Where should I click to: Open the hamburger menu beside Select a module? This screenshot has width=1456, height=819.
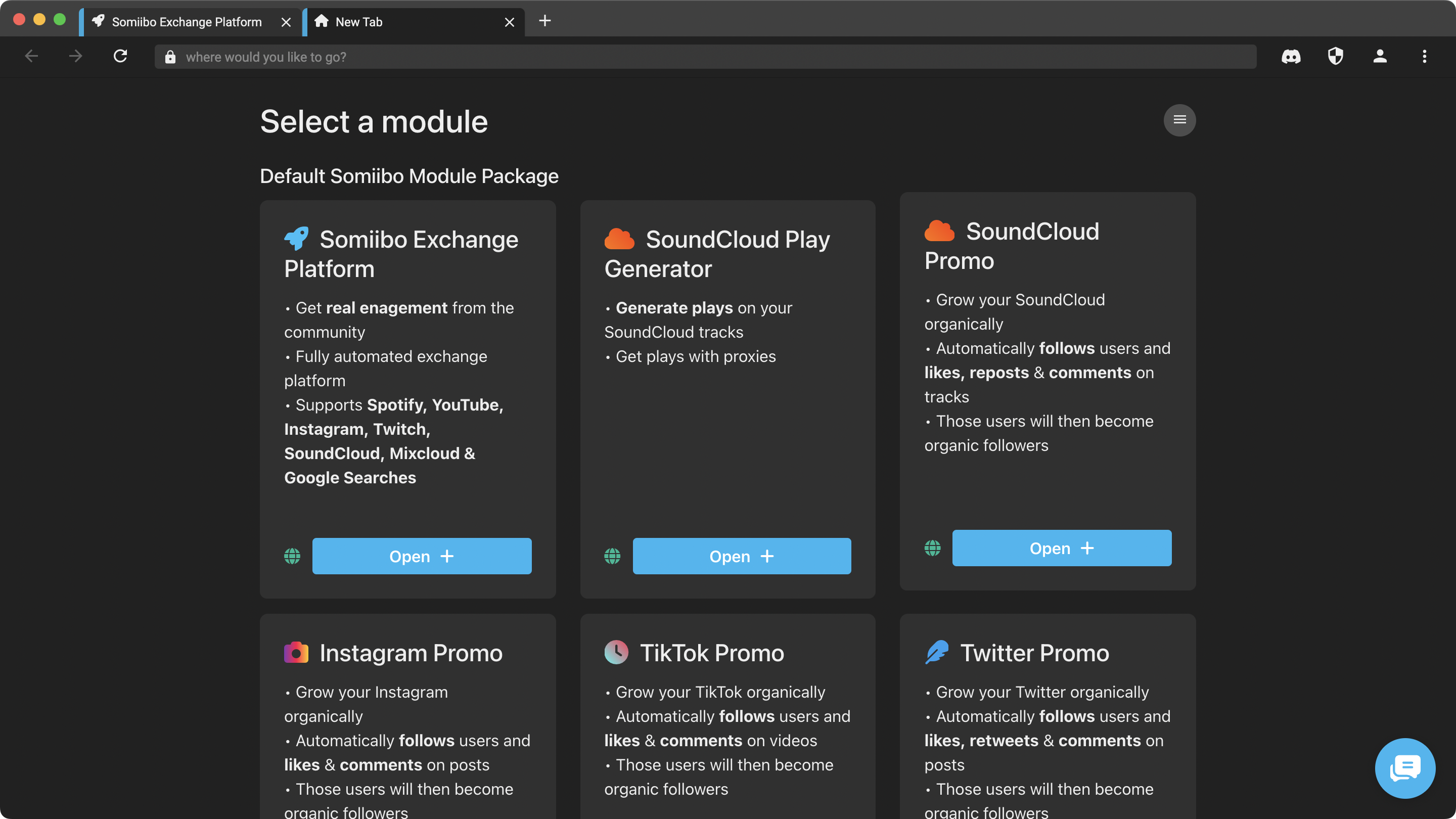tap(1179, 120)
